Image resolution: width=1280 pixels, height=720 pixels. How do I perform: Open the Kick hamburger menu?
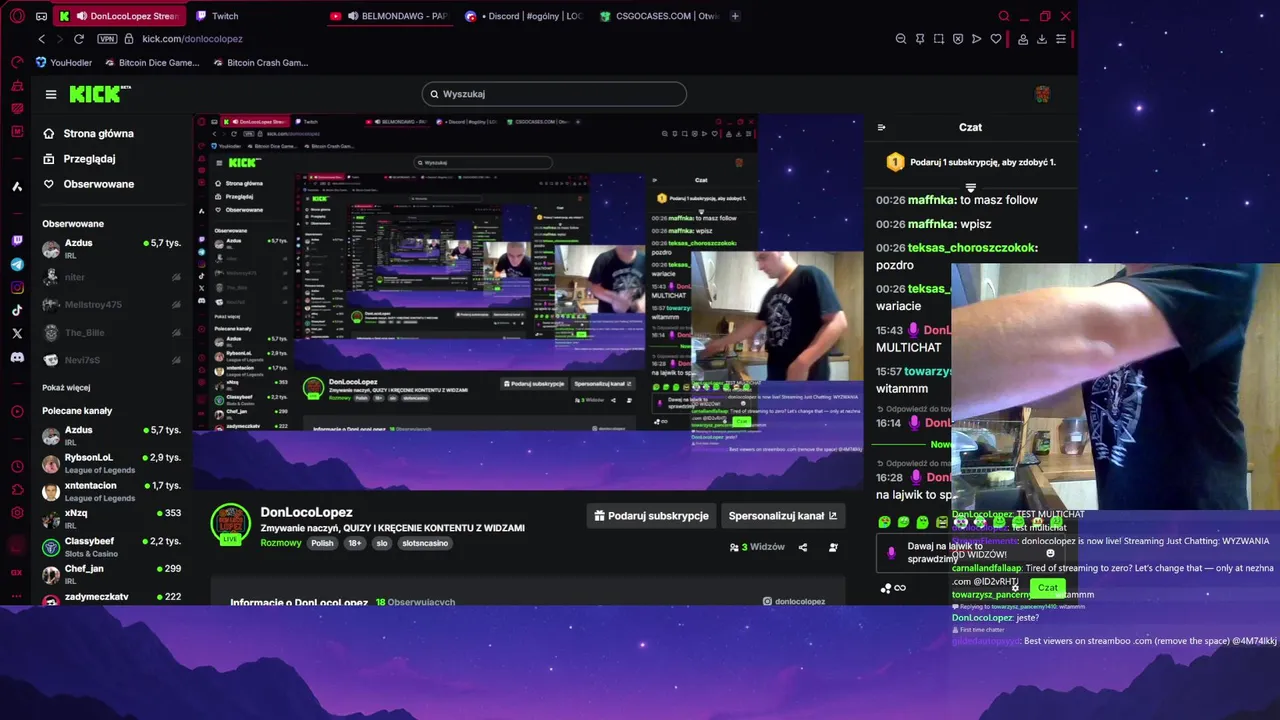pos(51,94)
